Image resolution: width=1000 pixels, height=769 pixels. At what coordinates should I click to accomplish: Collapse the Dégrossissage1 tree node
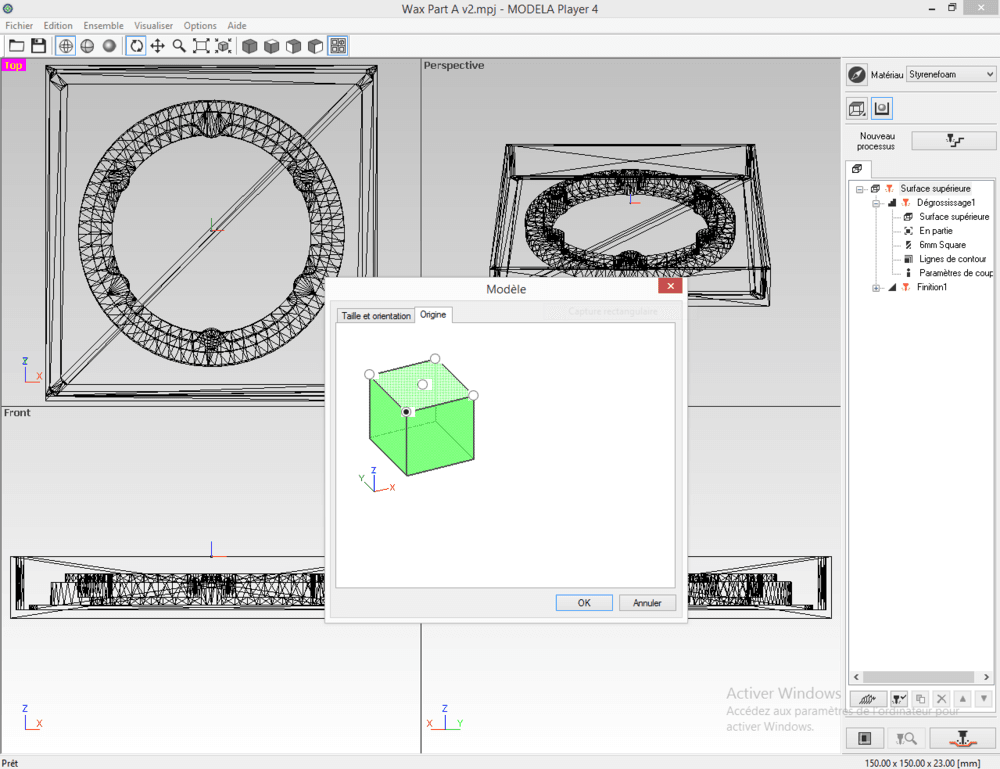pos(876,203)
